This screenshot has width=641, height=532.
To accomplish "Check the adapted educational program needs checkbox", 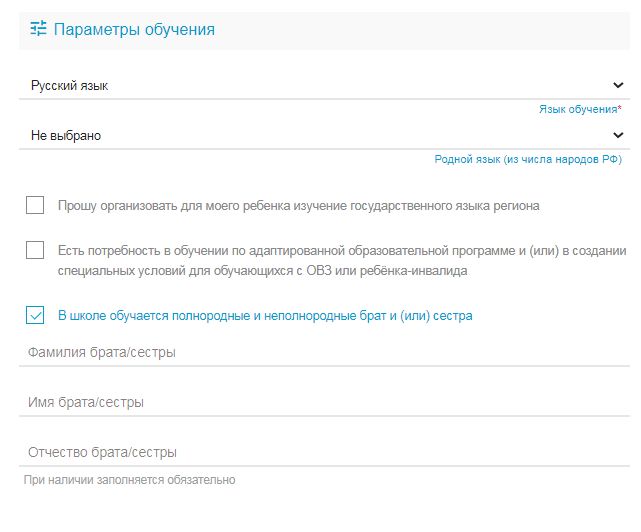I will point(35,250).
